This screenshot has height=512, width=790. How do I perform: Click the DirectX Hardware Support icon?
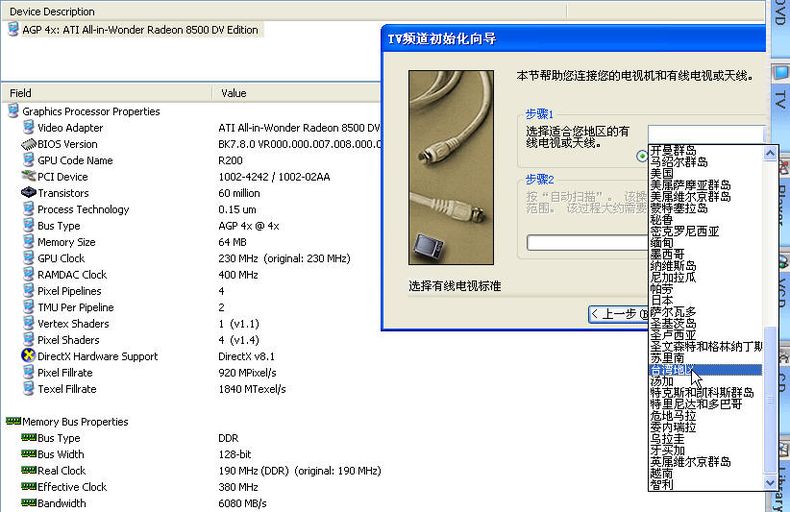29,355
